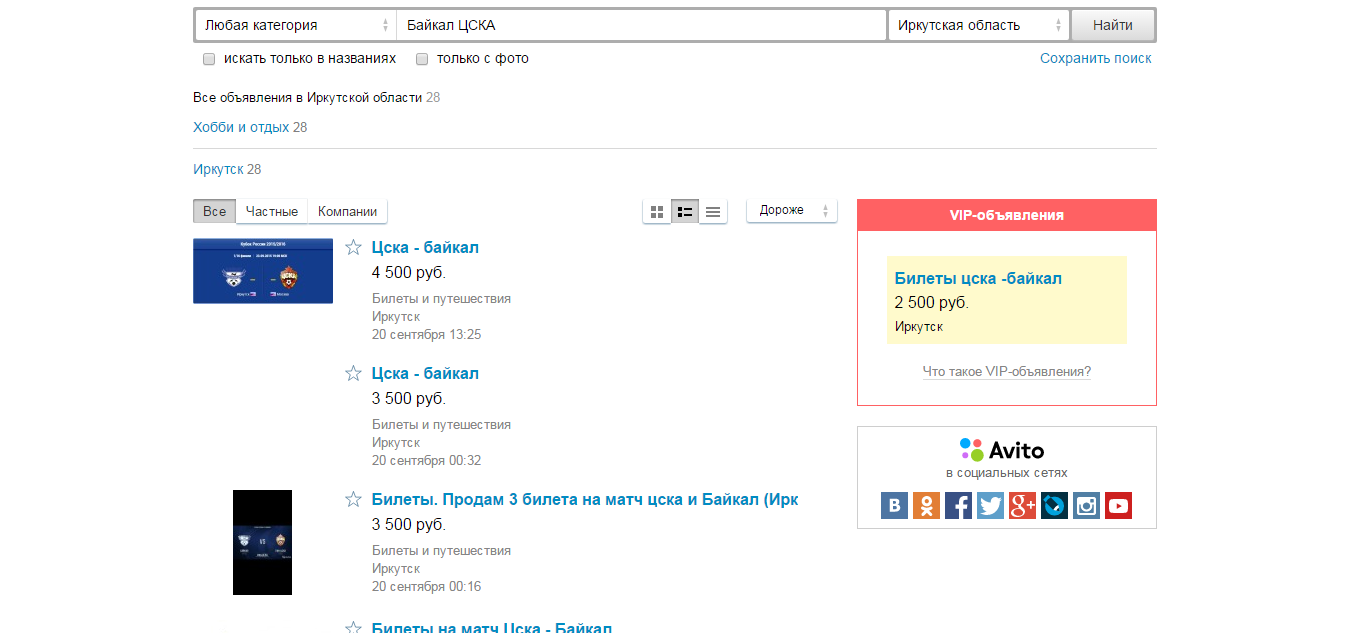Open the 'Дороже' sort order dropdown
1347x633 pixels.
point(792,211)
